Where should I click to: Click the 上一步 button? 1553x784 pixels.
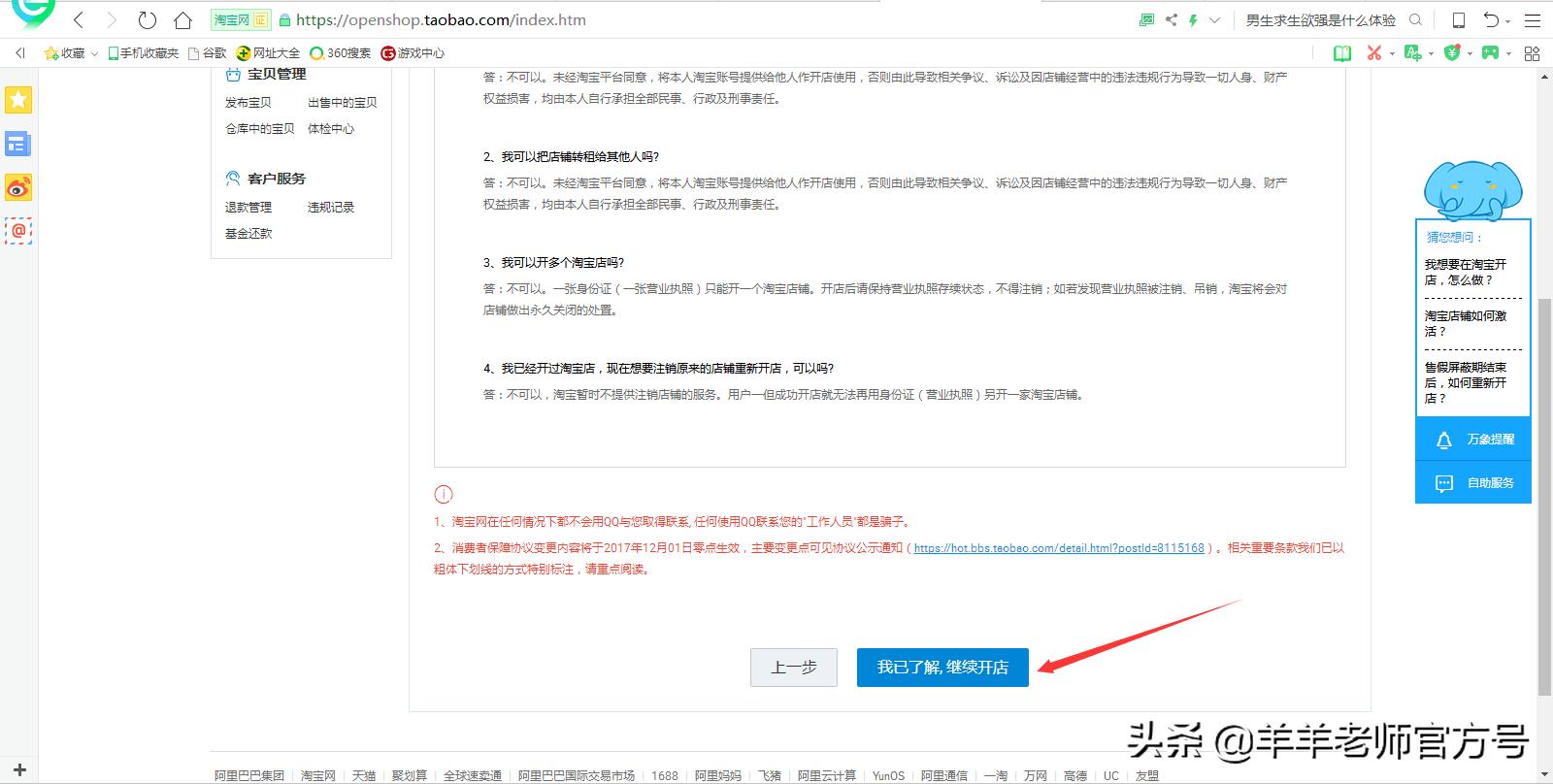coord(794,668)
